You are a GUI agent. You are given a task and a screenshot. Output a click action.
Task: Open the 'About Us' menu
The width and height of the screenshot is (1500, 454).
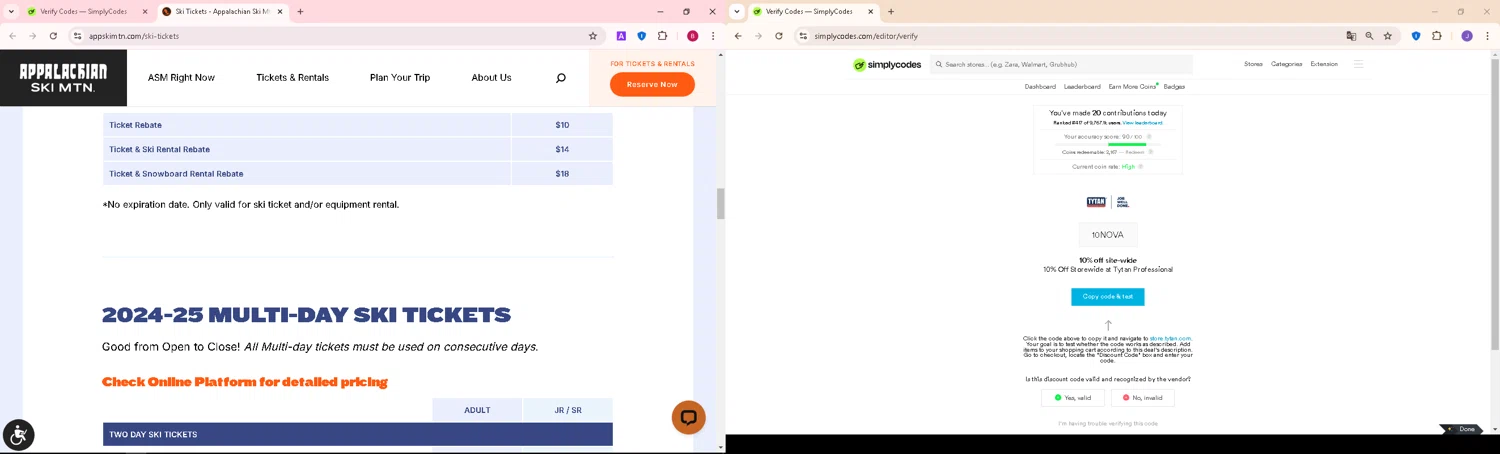[x=491, y=78]
